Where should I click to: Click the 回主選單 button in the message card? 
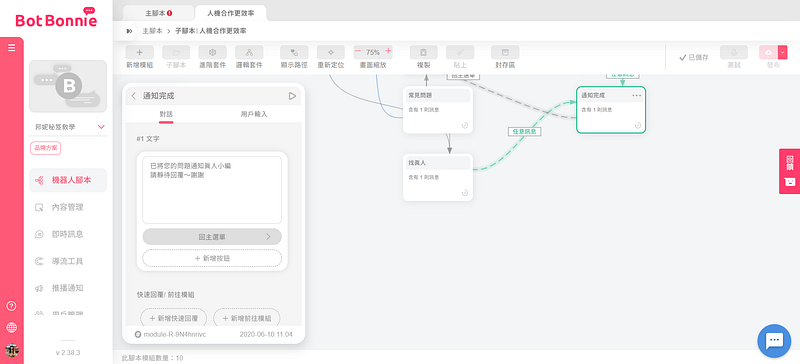coord(212,237)
